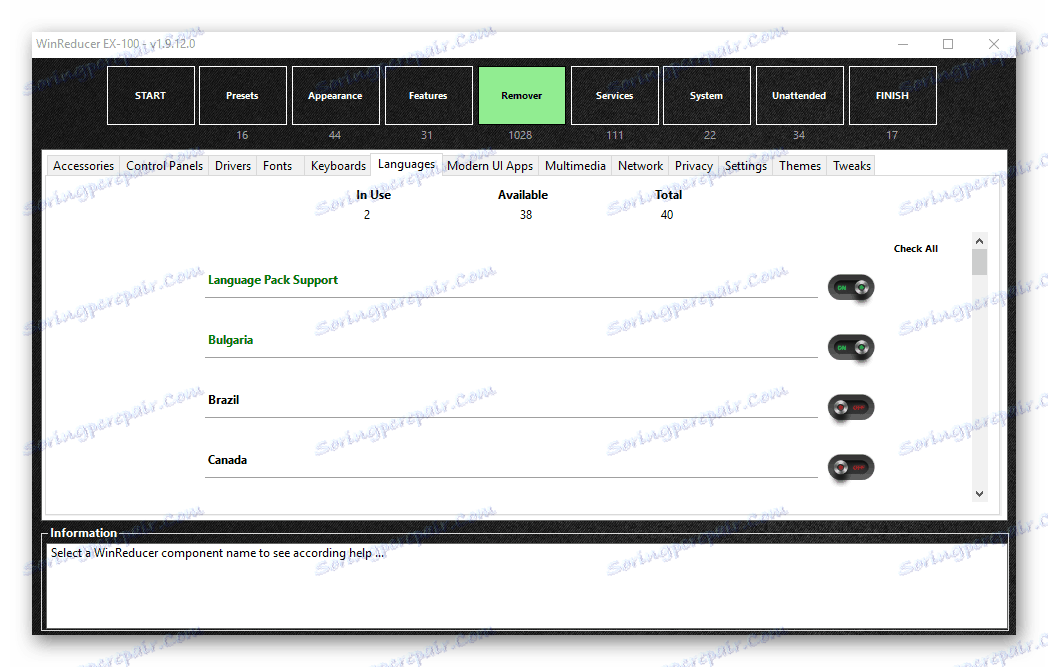Viewport: 1048px width, 667px height.
Task: Switch to the Control Panels tab
Action: (x=164, y=166)
